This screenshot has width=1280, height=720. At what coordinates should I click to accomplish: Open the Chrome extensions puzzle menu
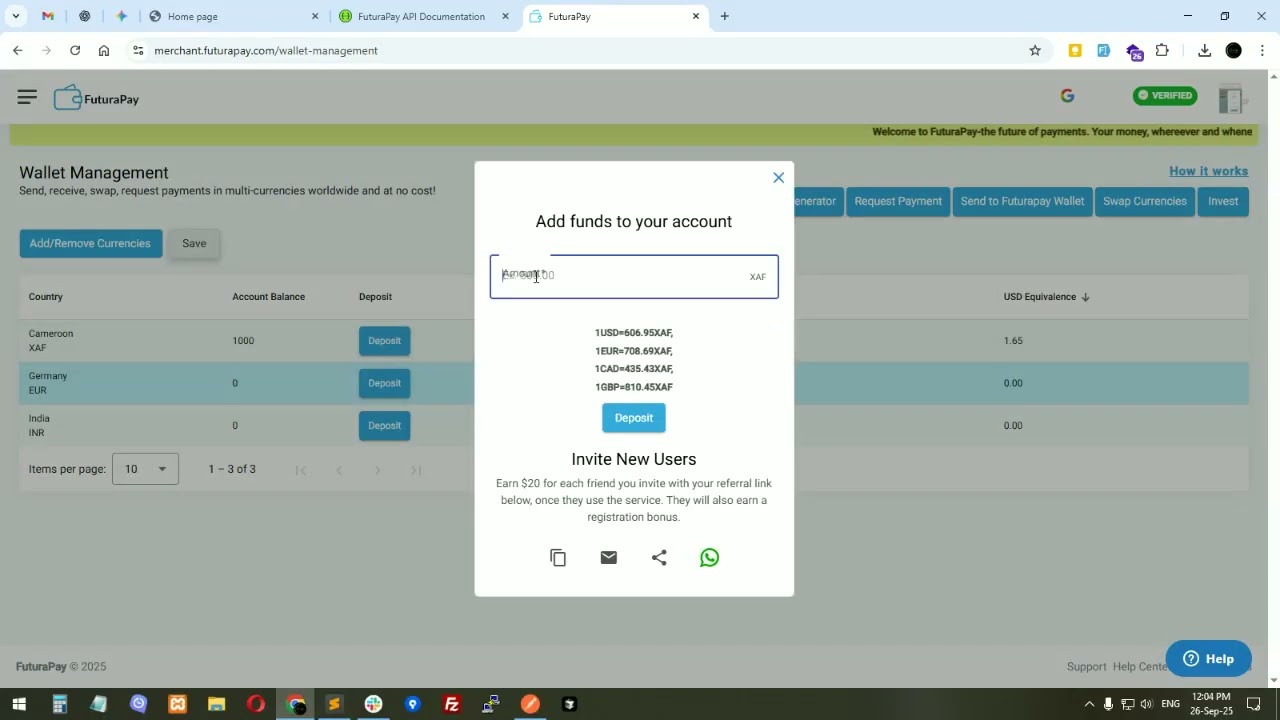pos(1162,50)
